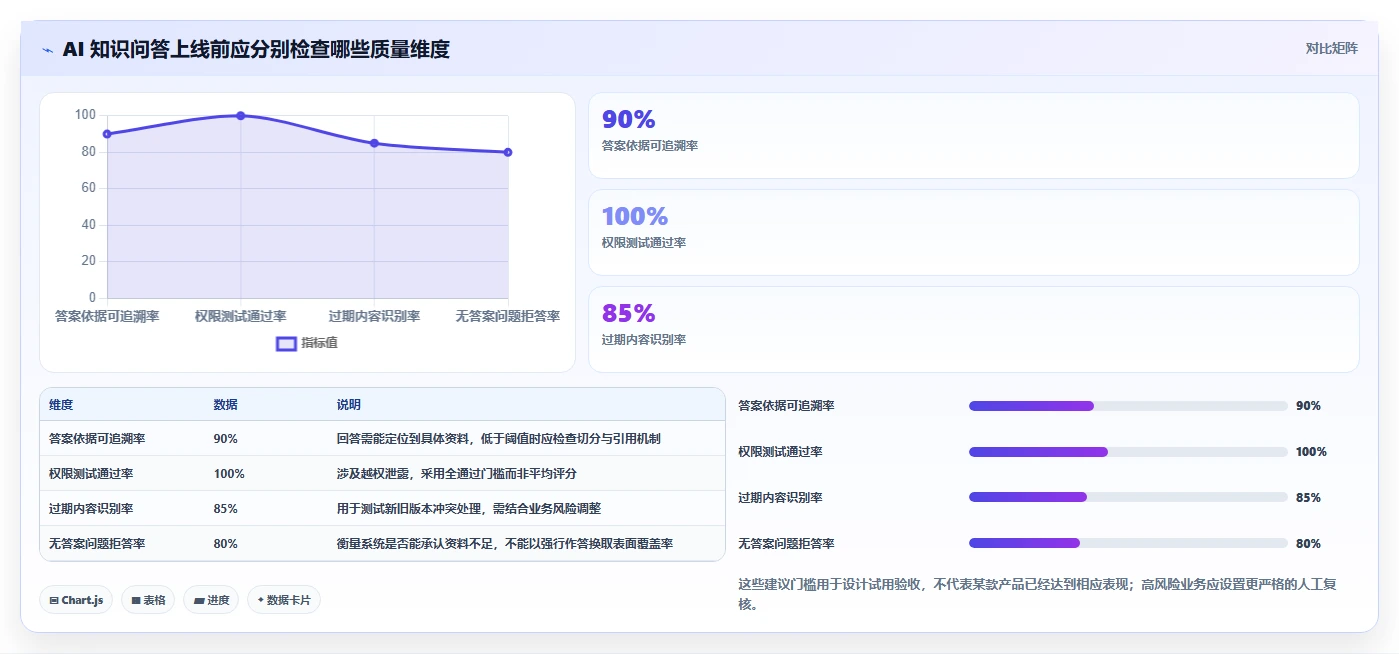Click the chart data point for 过期内容识别率
The image size is (1399, 654).
(374, 143)
